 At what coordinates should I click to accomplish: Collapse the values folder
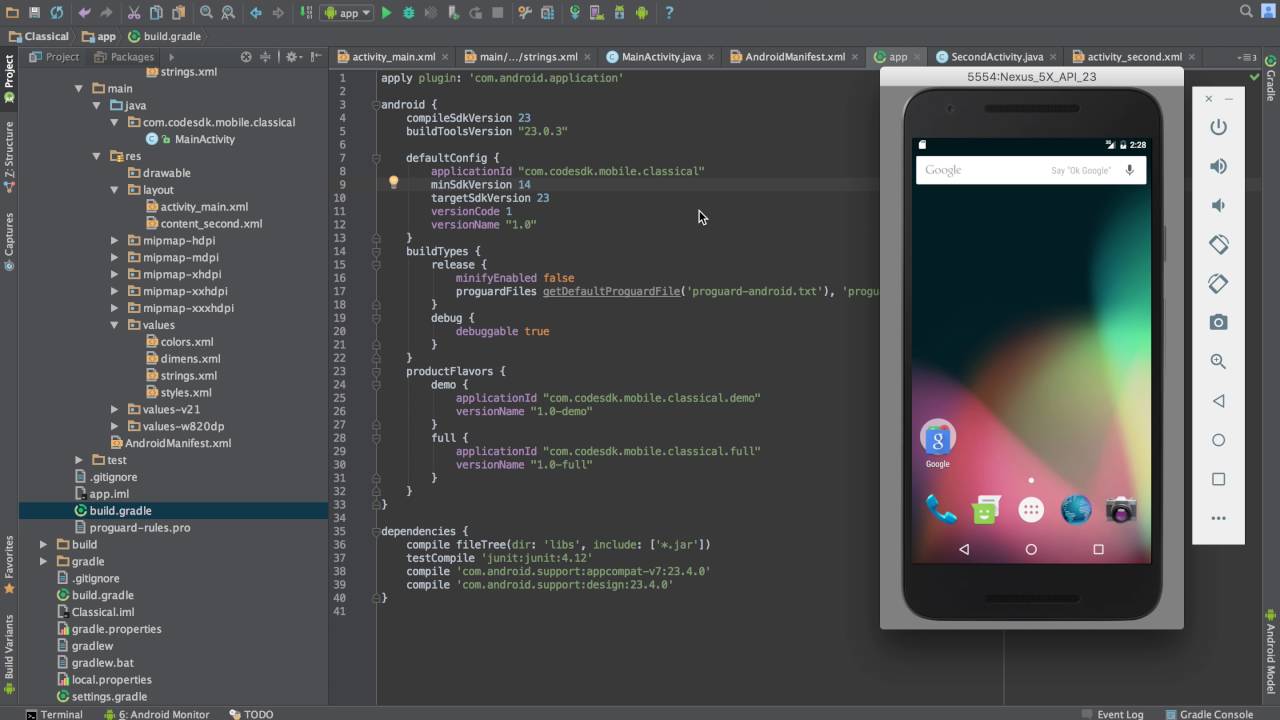pos(115,325)
